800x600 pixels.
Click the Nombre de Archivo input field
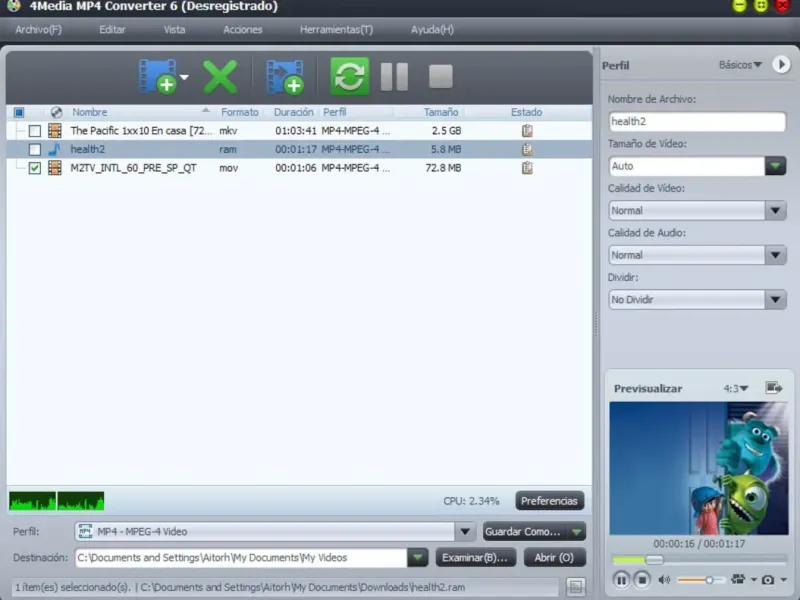[697, 121]
